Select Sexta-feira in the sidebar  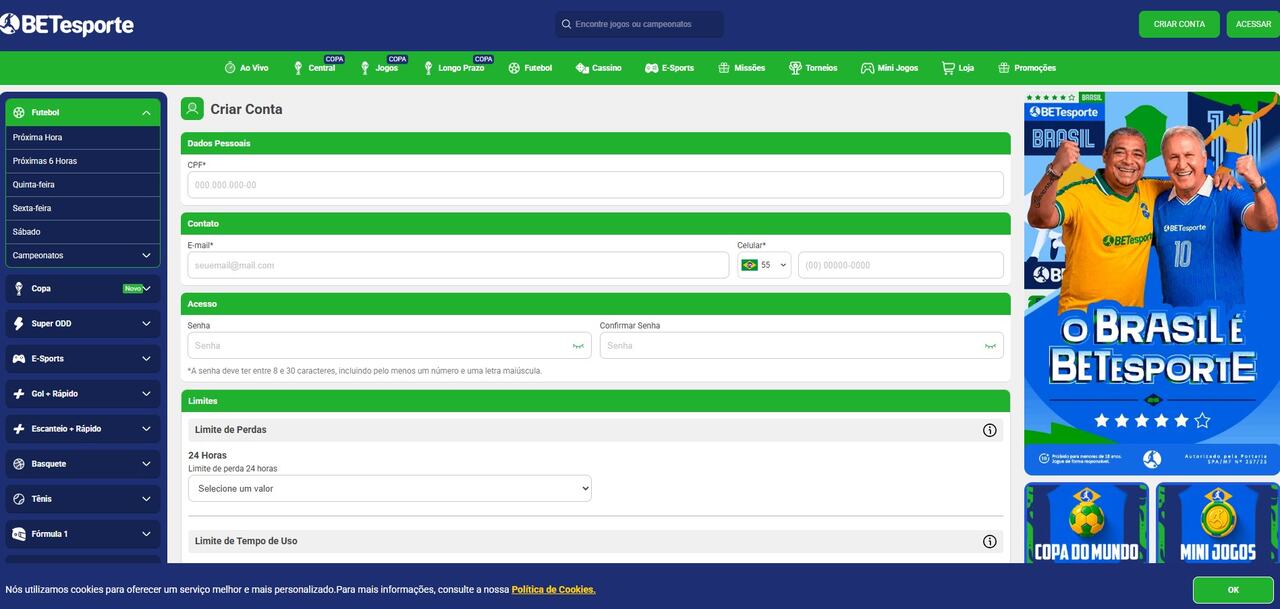click(x=82, y=208)
